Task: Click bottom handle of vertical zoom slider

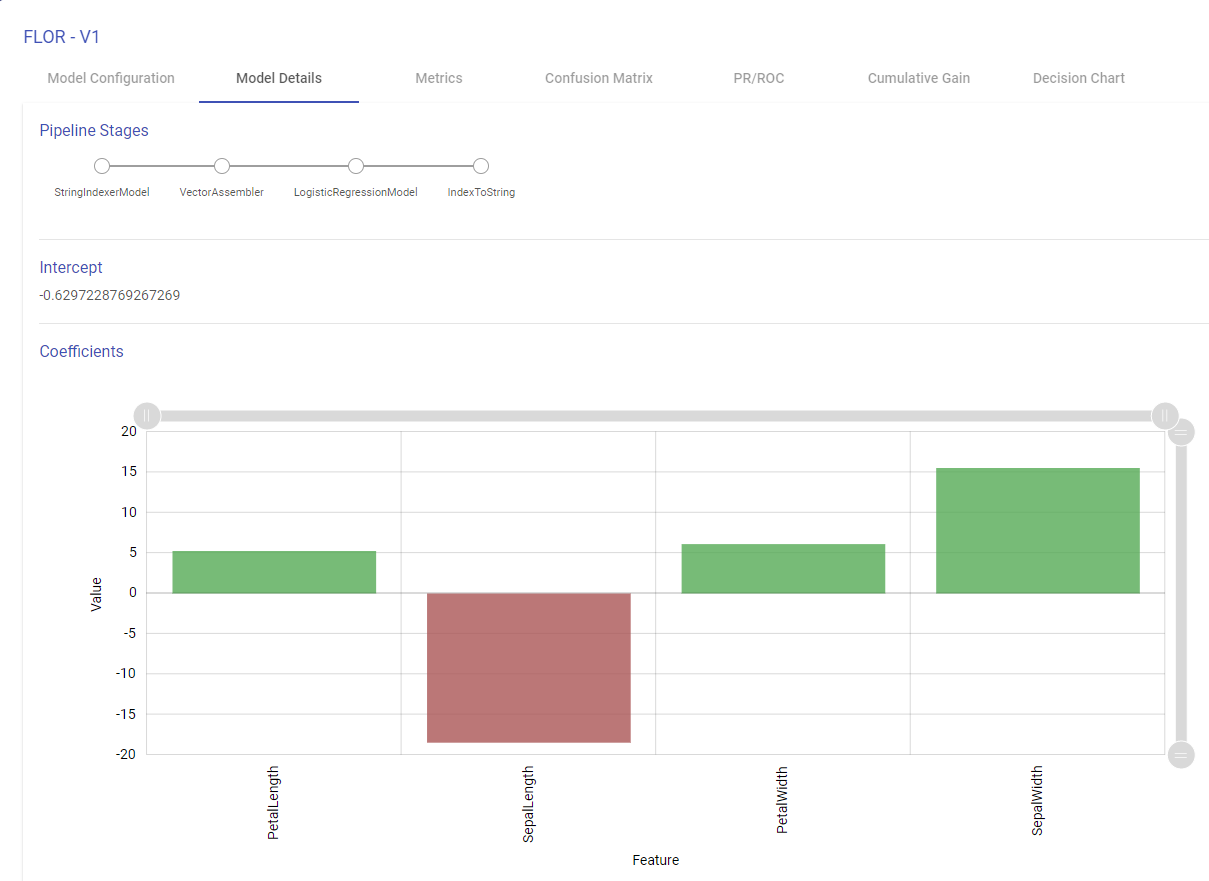Action: pyautogui.click(x=1181, y=754)
